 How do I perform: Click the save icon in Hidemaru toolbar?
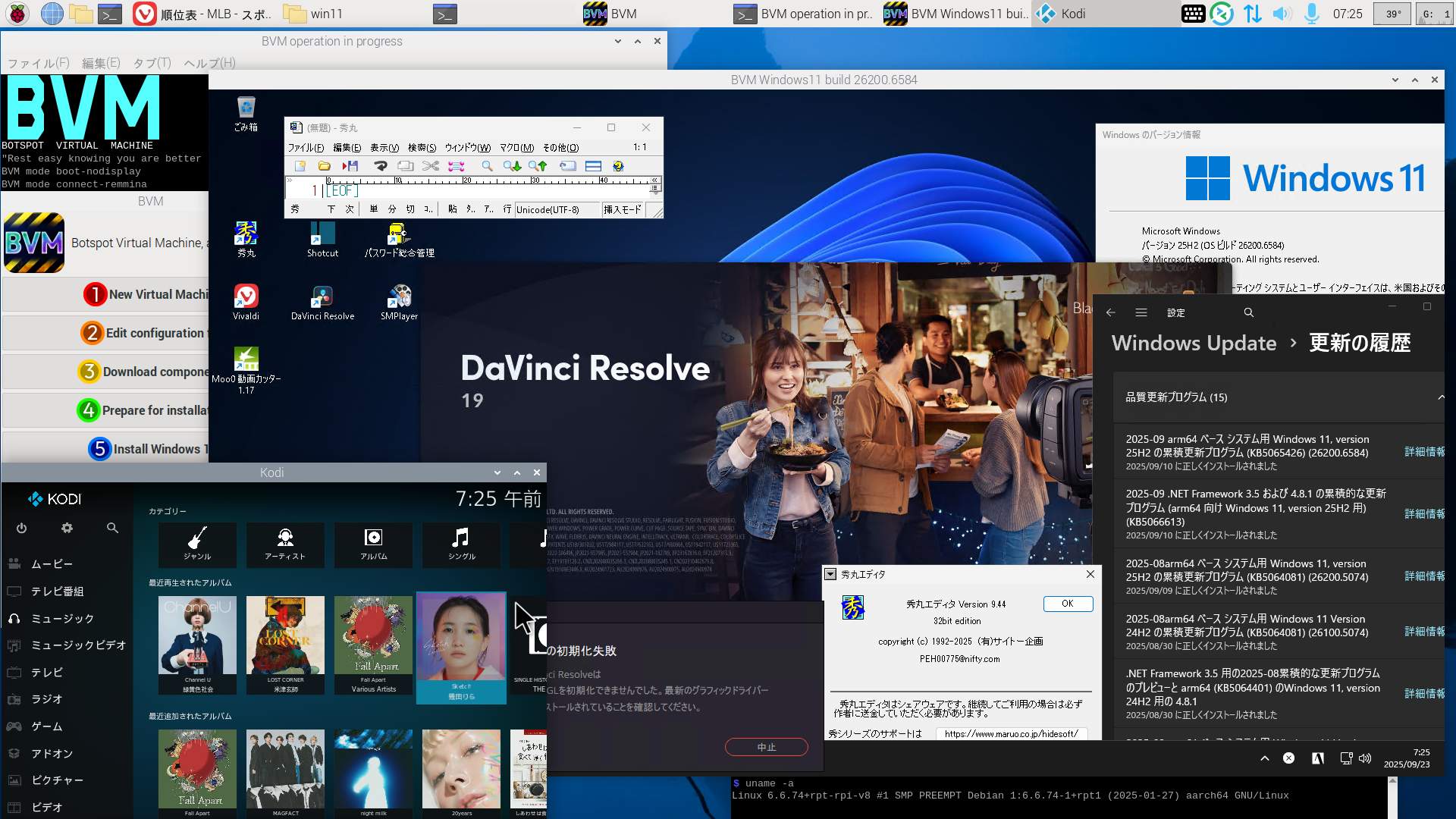[x=350, y=166]
